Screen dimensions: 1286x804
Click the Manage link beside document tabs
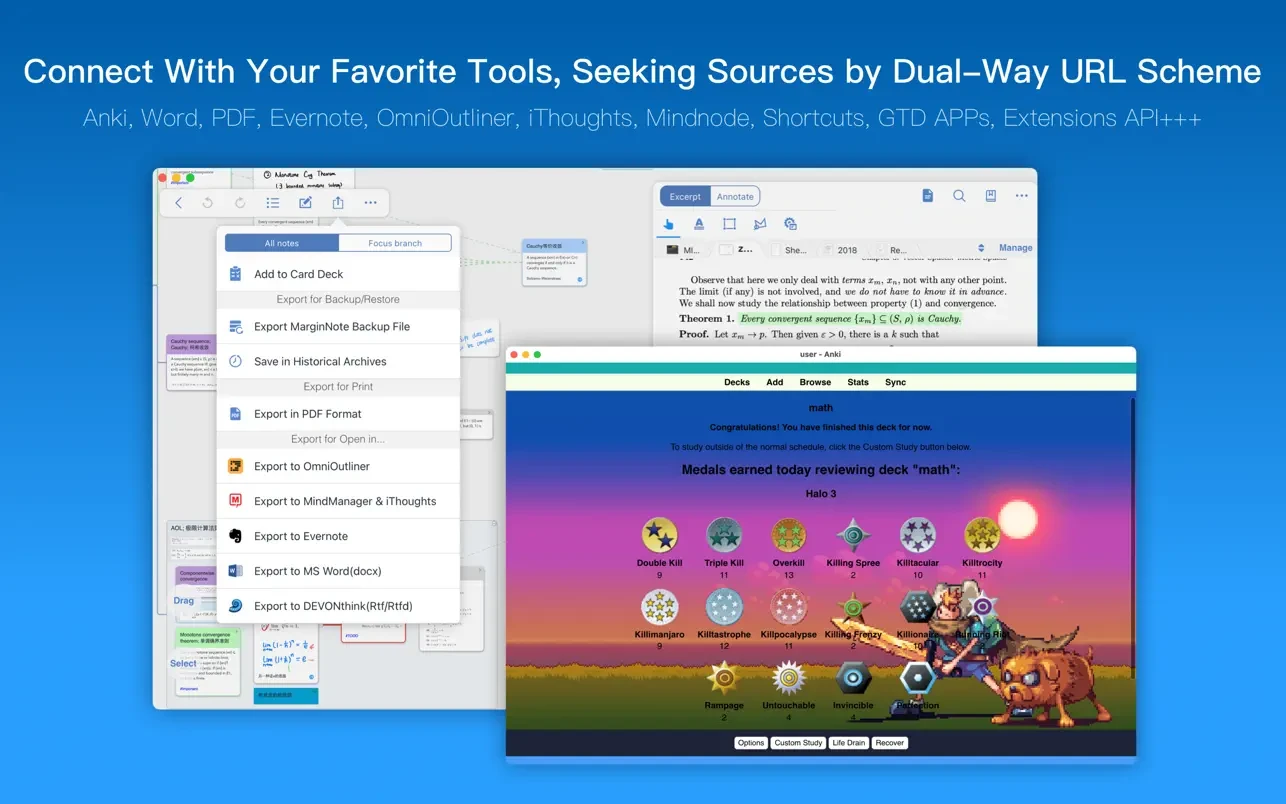tap(1015, 248)
